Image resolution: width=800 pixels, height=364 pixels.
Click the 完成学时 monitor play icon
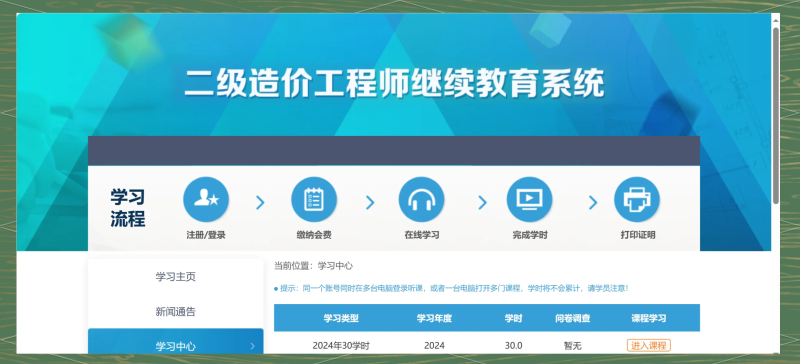[529, 200]
